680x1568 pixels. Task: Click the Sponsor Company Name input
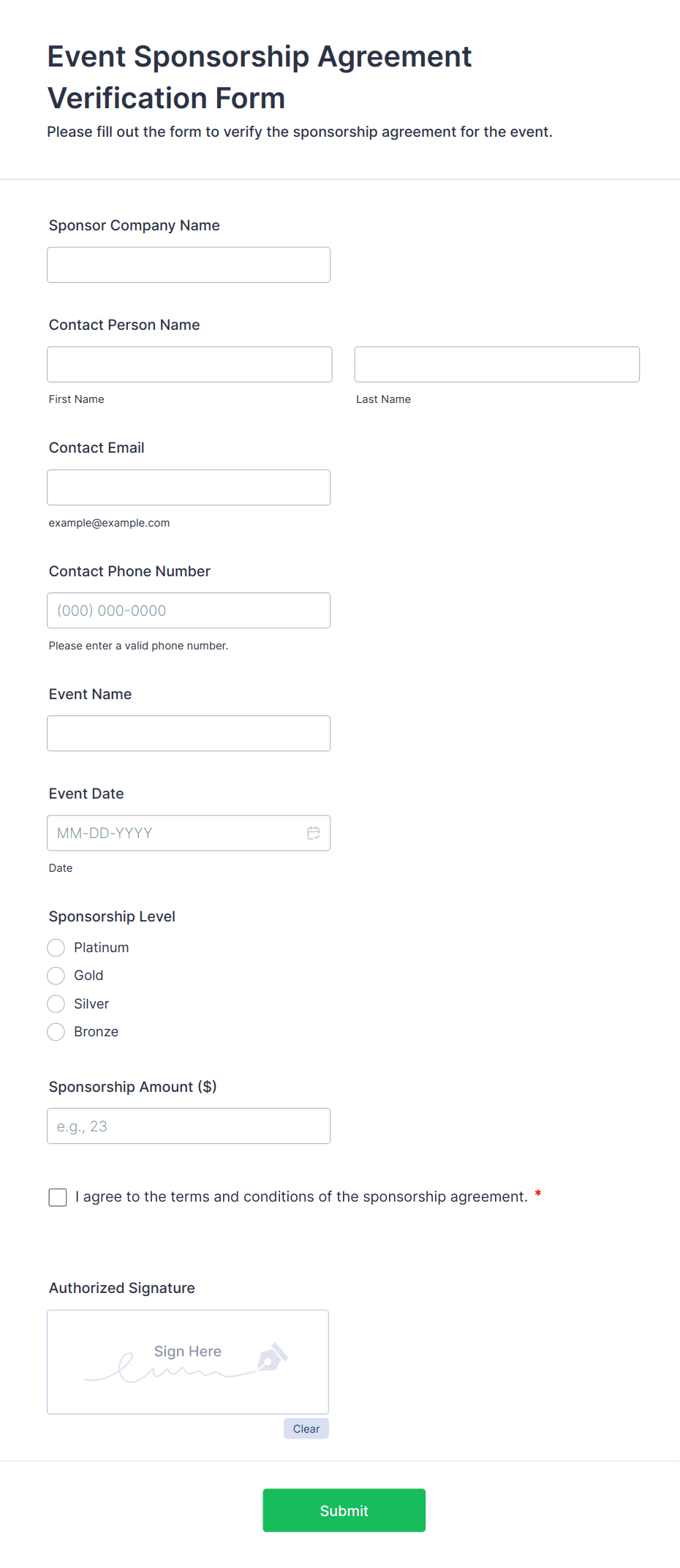tap(188, 264)
